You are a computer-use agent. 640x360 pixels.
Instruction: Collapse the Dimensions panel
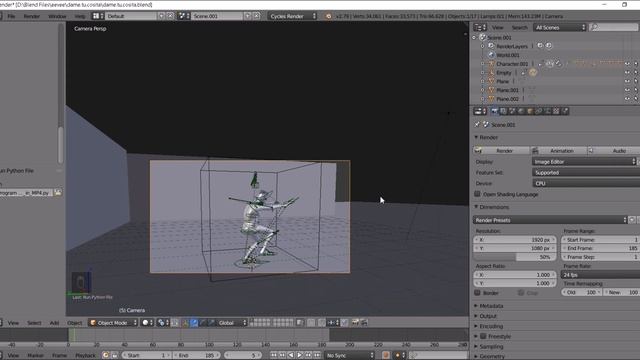491,207
